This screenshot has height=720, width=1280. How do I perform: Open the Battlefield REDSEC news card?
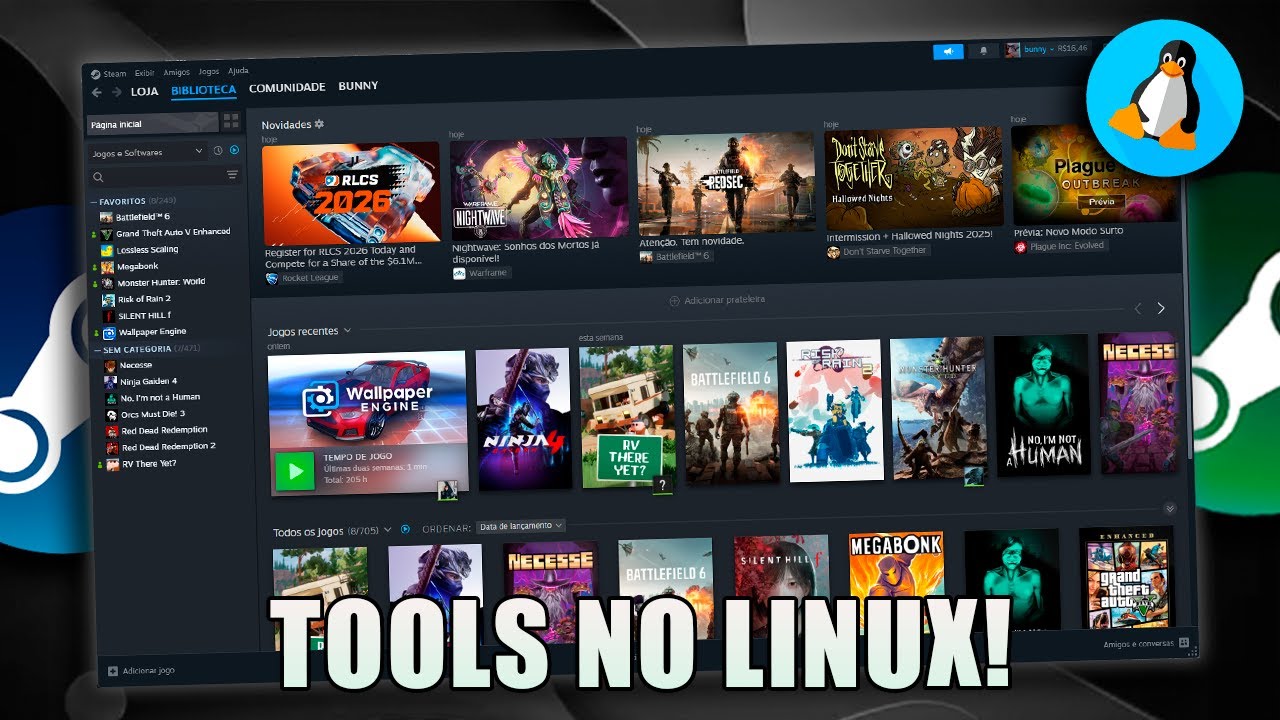coord(725,183)
